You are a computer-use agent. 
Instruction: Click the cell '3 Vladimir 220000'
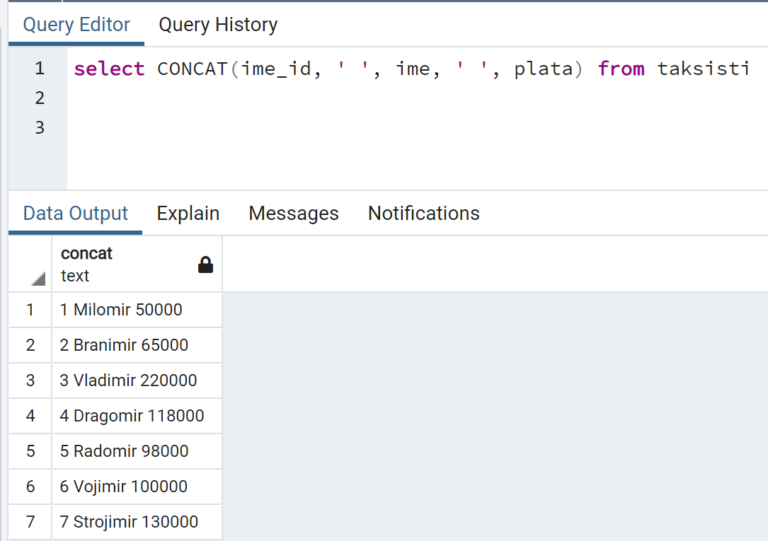tap(137, 380)
